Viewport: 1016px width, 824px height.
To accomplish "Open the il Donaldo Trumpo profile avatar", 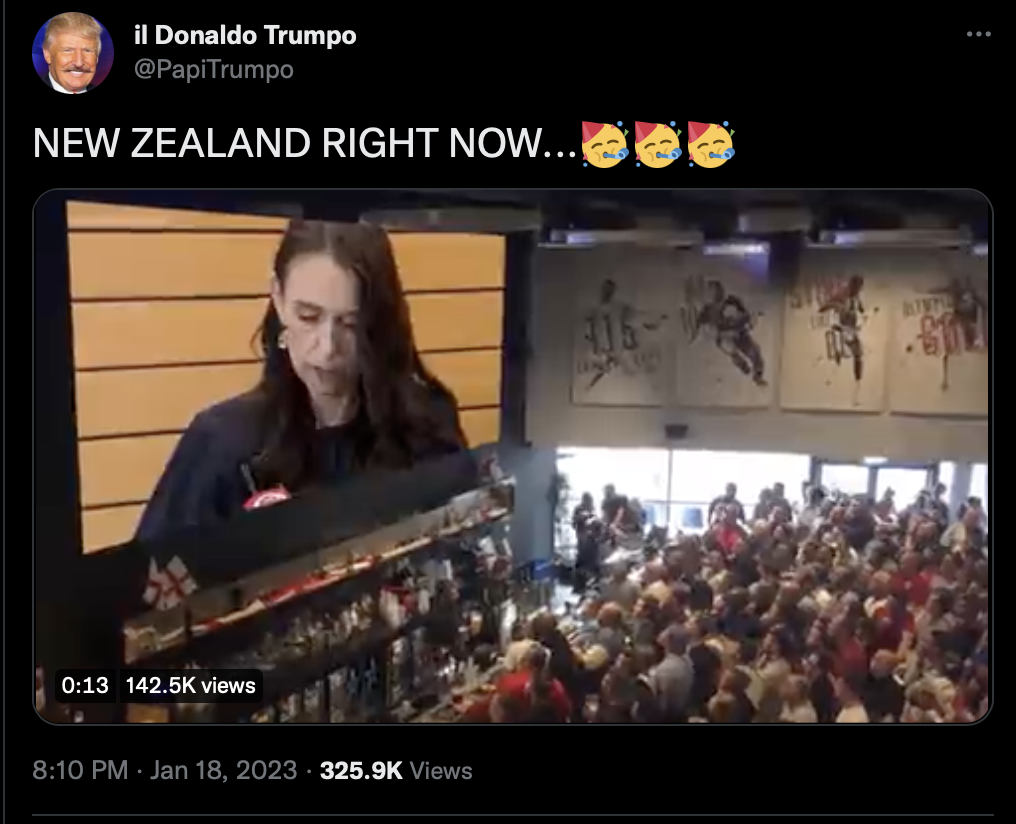I will pos(73,52).
